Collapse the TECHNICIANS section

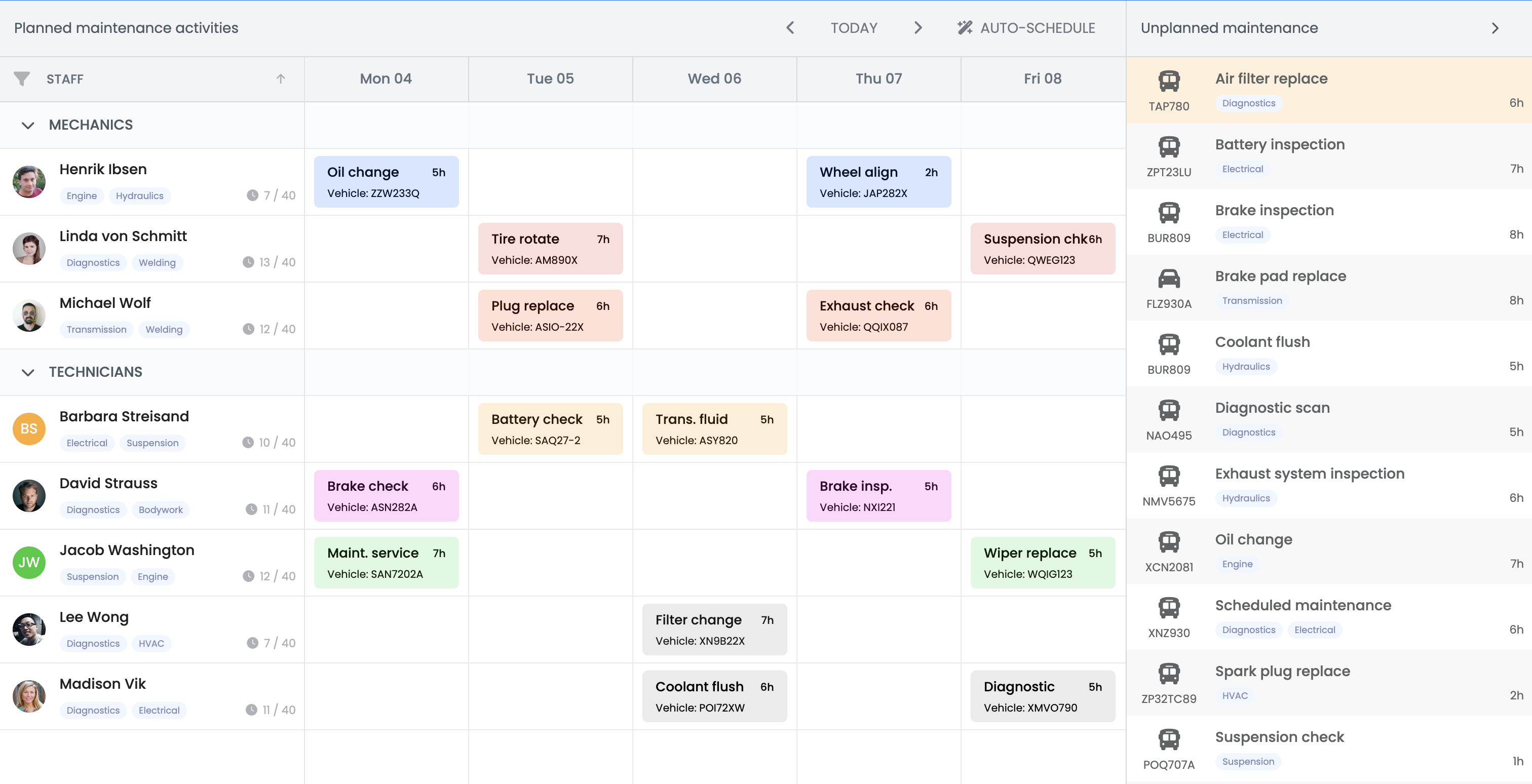click(x=27, y=372)
